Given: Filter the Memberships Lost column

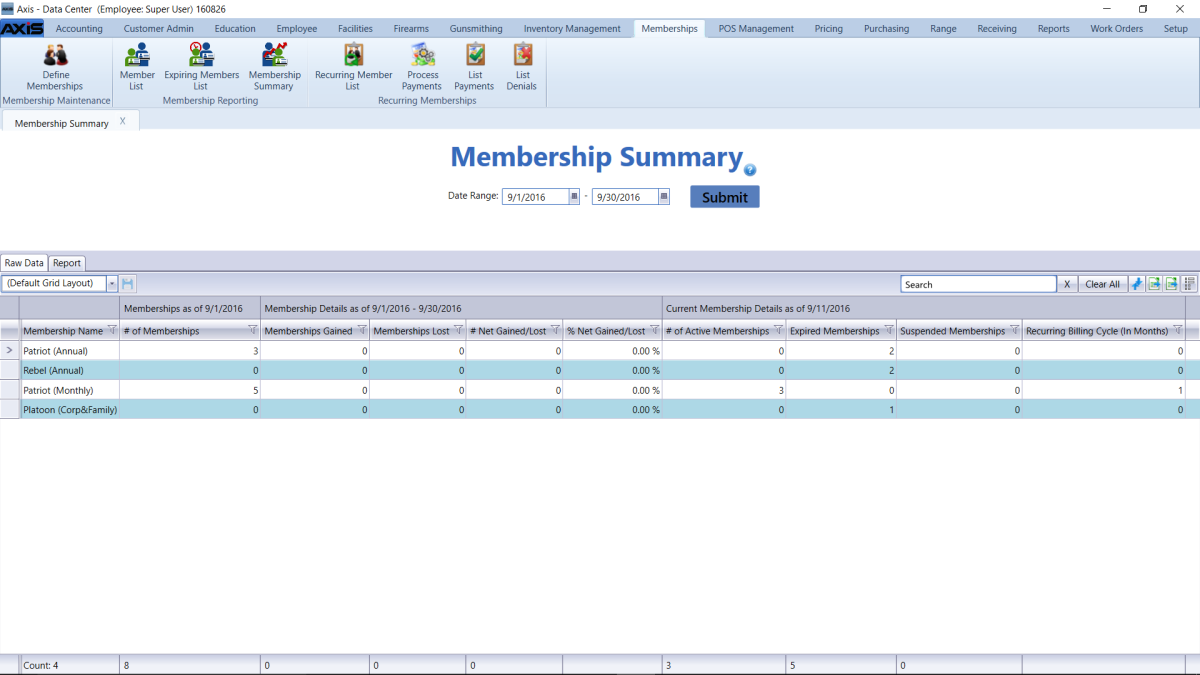Looking at the screenshot, I should [458, 330].
